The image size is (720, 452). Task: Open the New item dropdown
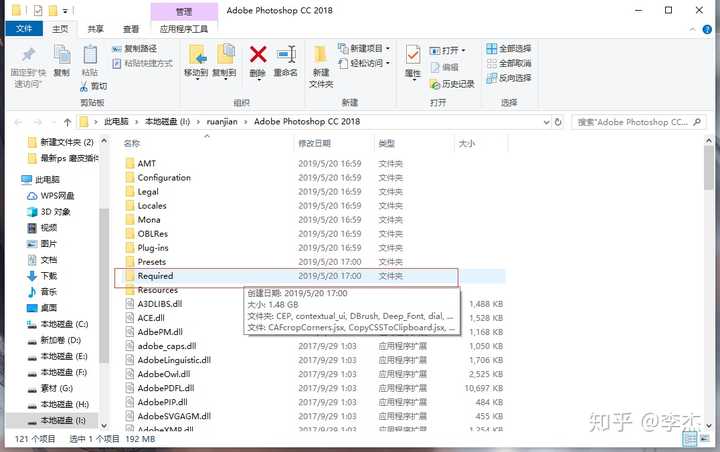pos(364,48)
